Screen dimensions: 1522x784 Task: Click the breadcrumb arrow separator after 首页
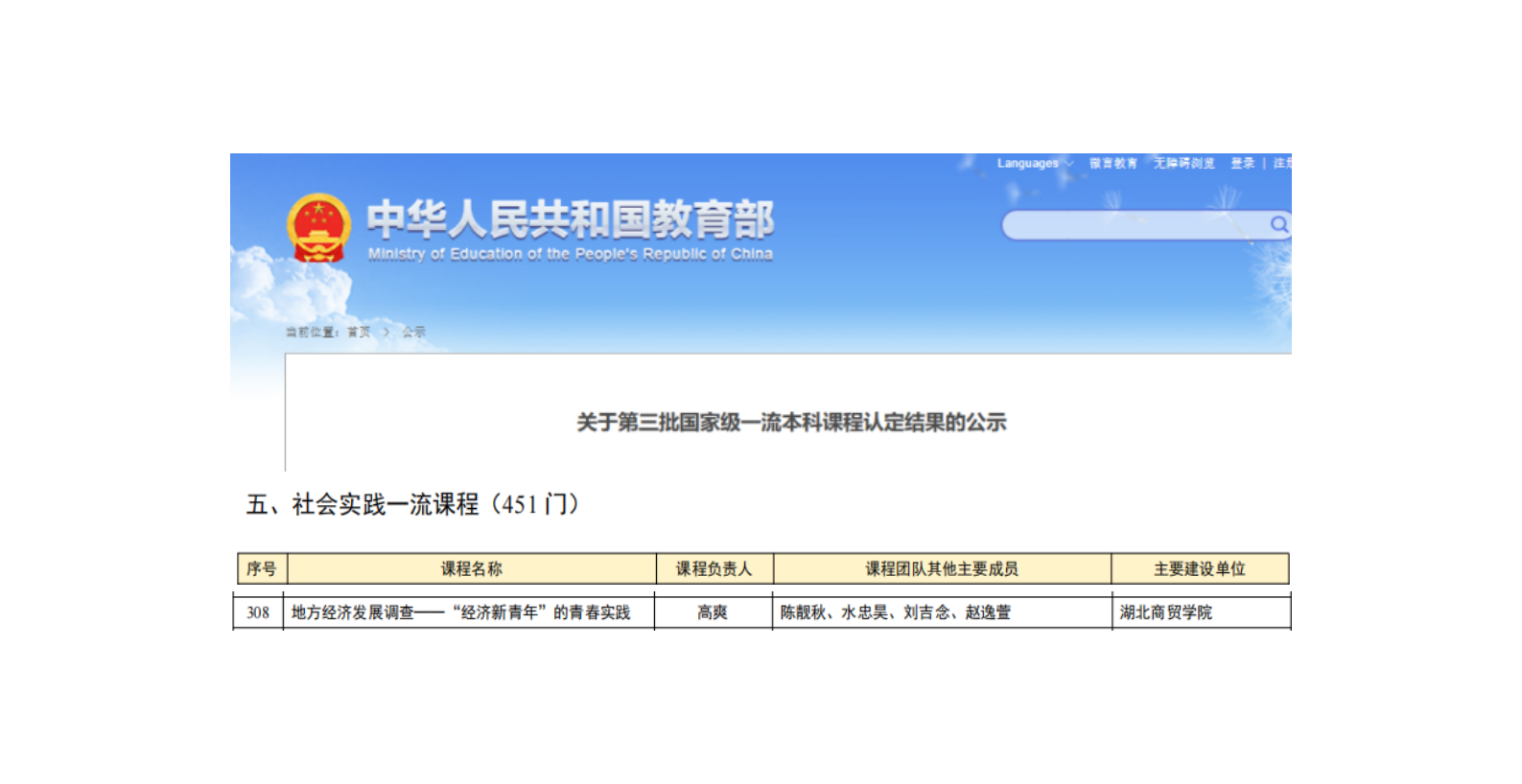point(386,333)
